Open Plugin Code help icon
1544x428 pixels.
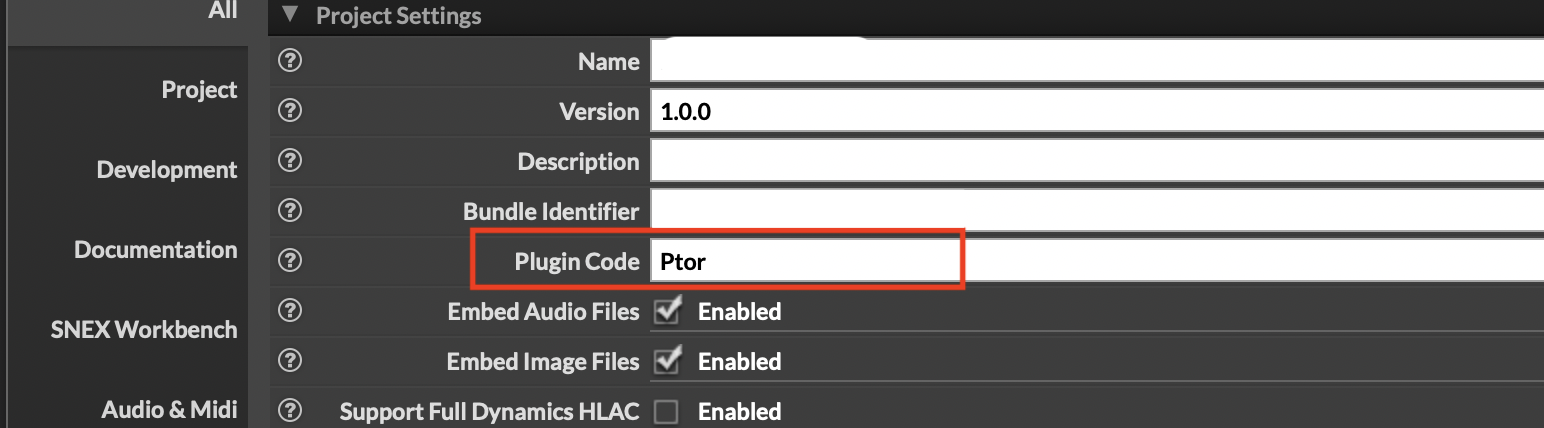pos(290,261)
